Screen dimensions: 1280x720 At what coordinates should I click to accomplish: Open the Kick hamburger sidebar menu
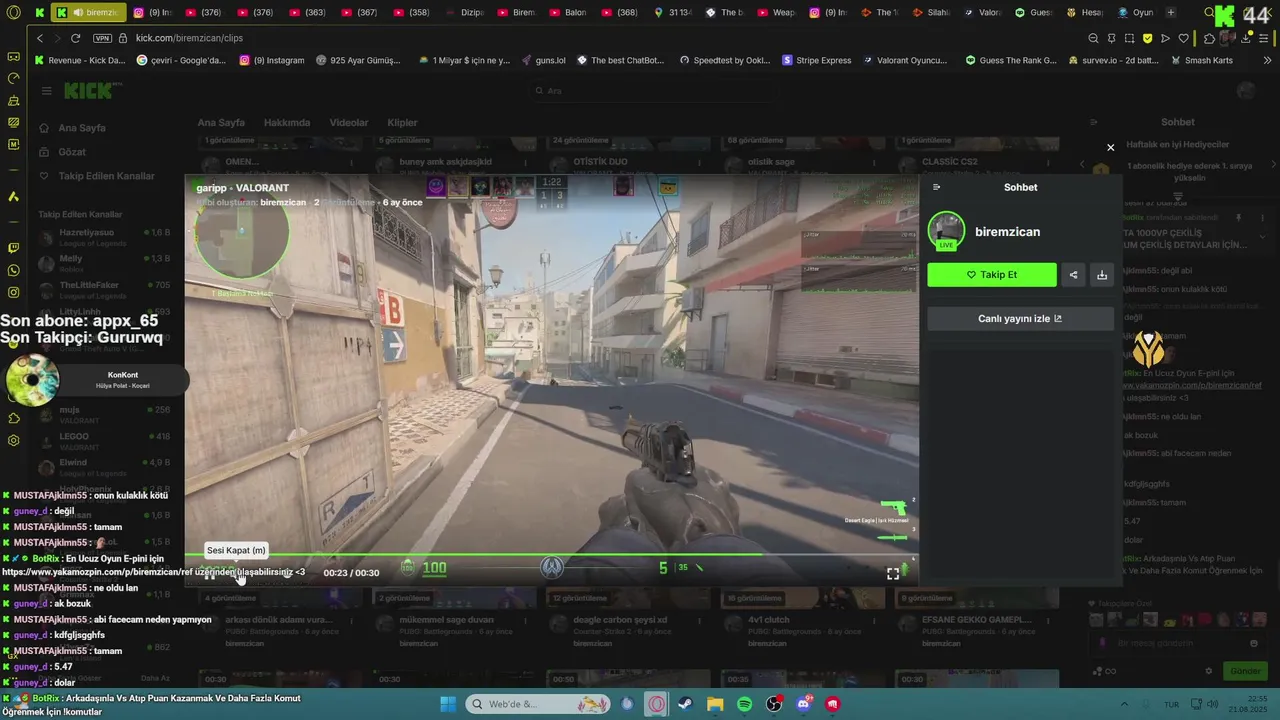pyautogui.click(x=47, y=91)
